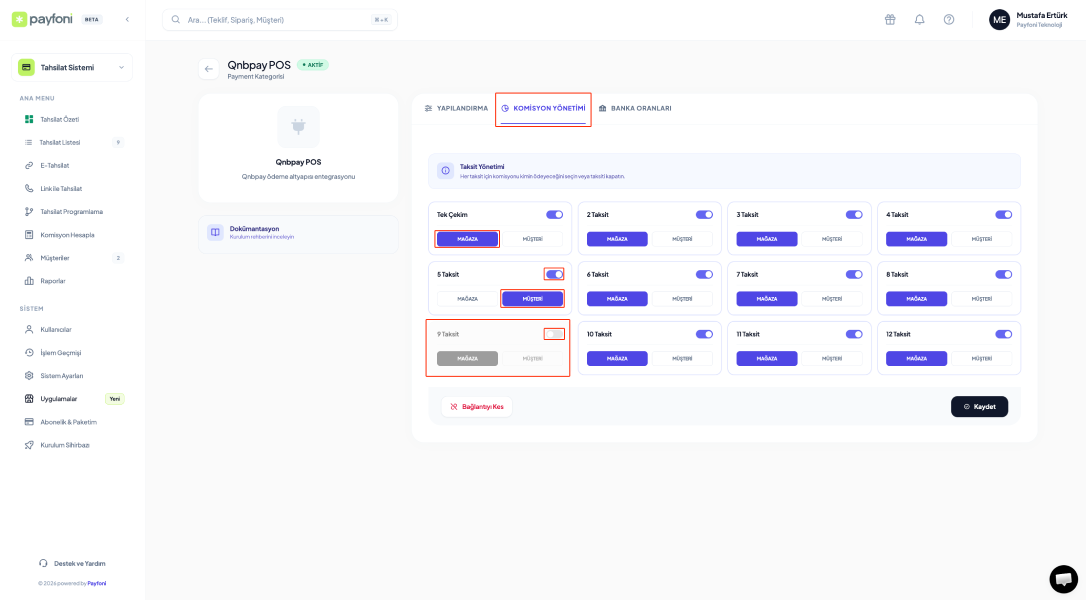
Task: Expand the Tahsilat Sistemi dropdown
Action: [72, 68]
